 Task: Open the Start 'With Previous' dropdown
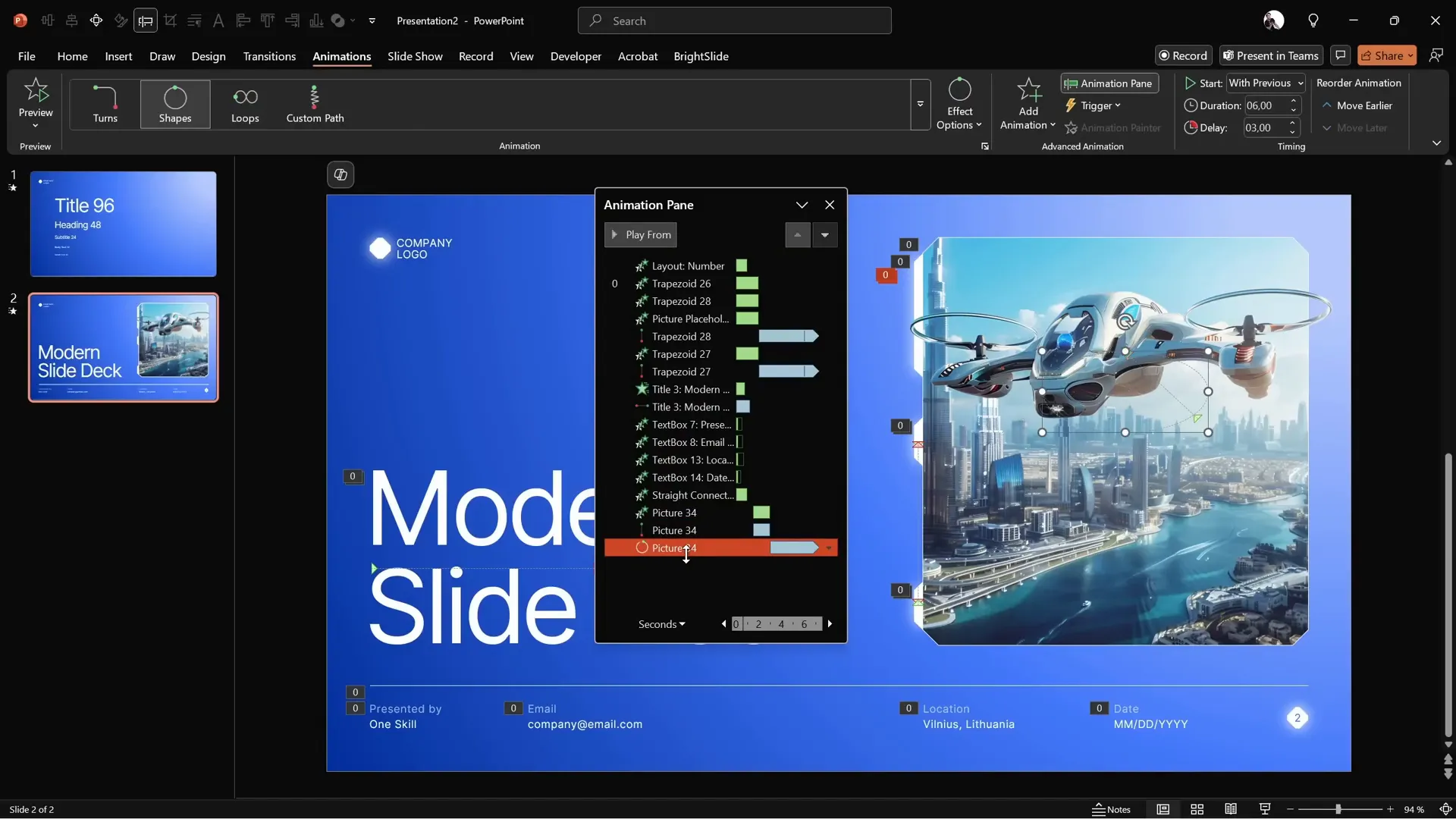[1266, 83]
